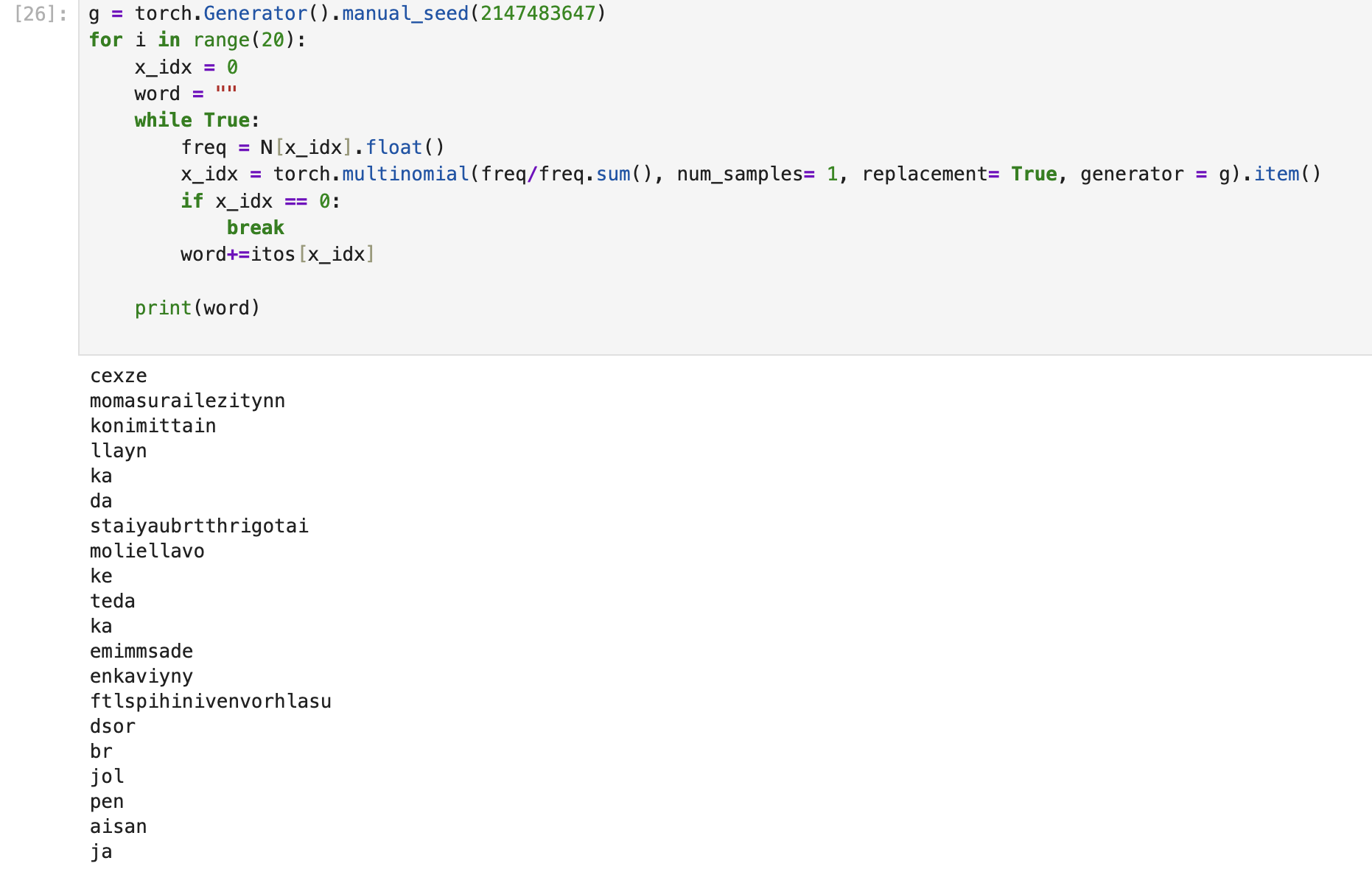Click the cell execution prompt [26]
The height and width of the screenshot is (869, 1372).
click(x=41, y=14)
